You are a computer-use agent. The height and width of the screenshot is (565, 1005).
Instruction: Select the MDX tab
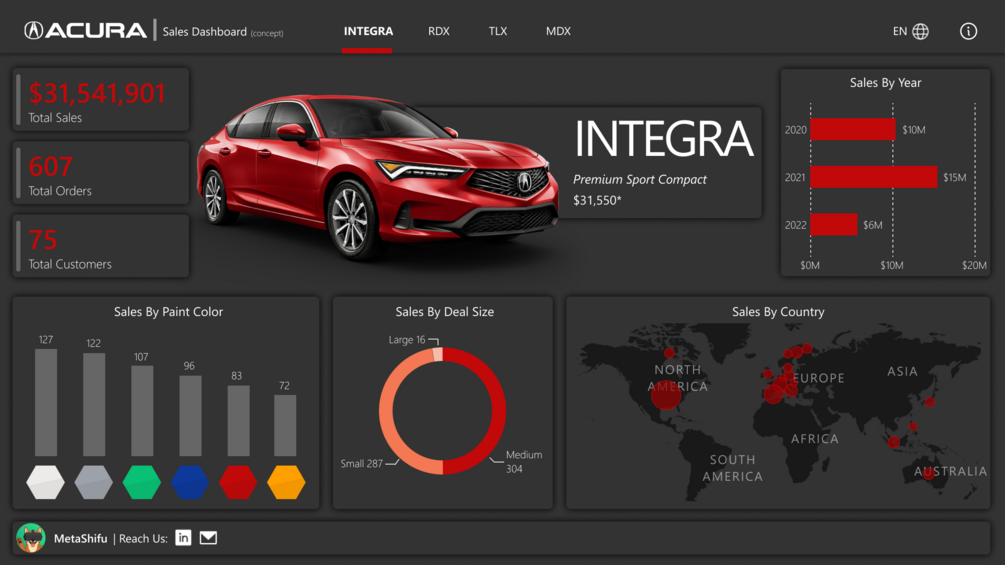click(558, 31)
